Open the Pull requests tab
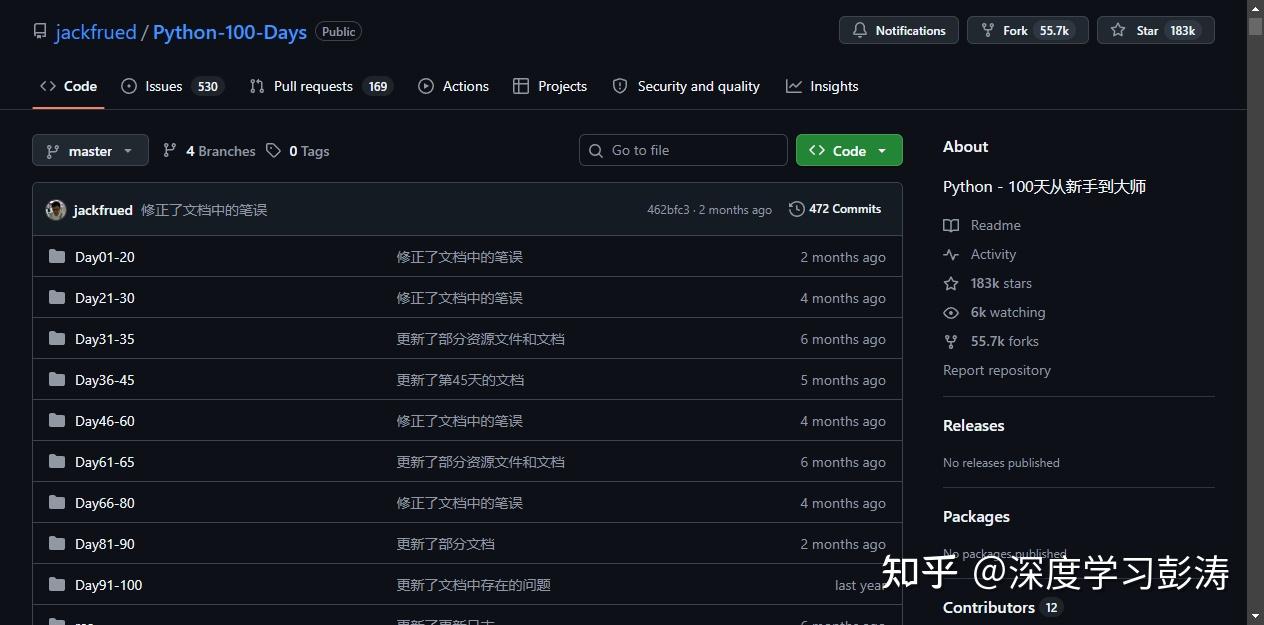The width and height of the screenshot is (1264, 625). pos(320,86)
